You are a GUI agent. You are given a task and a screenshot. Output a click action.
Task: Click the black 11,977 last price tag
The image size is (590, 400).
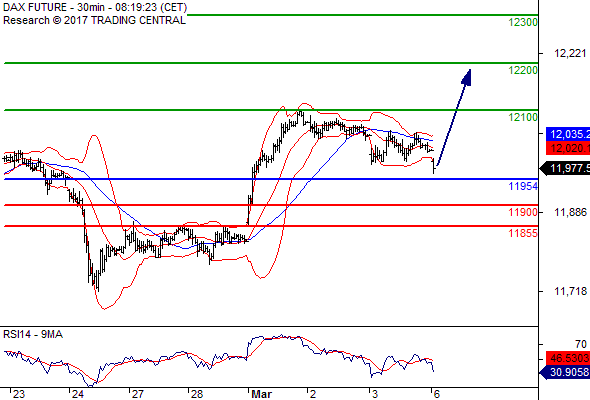(566, 168)
